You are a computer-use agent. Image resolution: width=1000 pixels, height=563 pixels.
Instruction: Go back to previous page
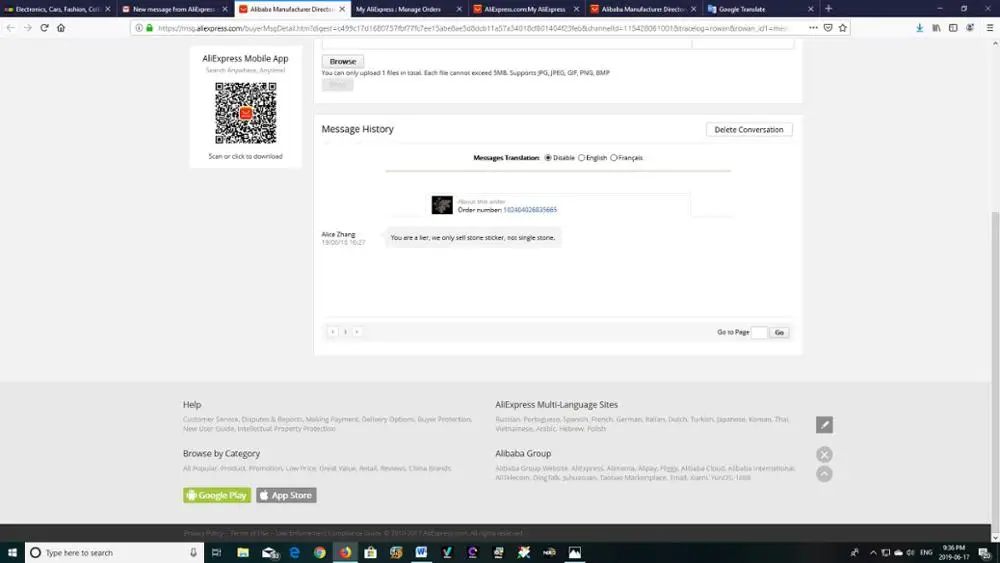click(10, 27)
